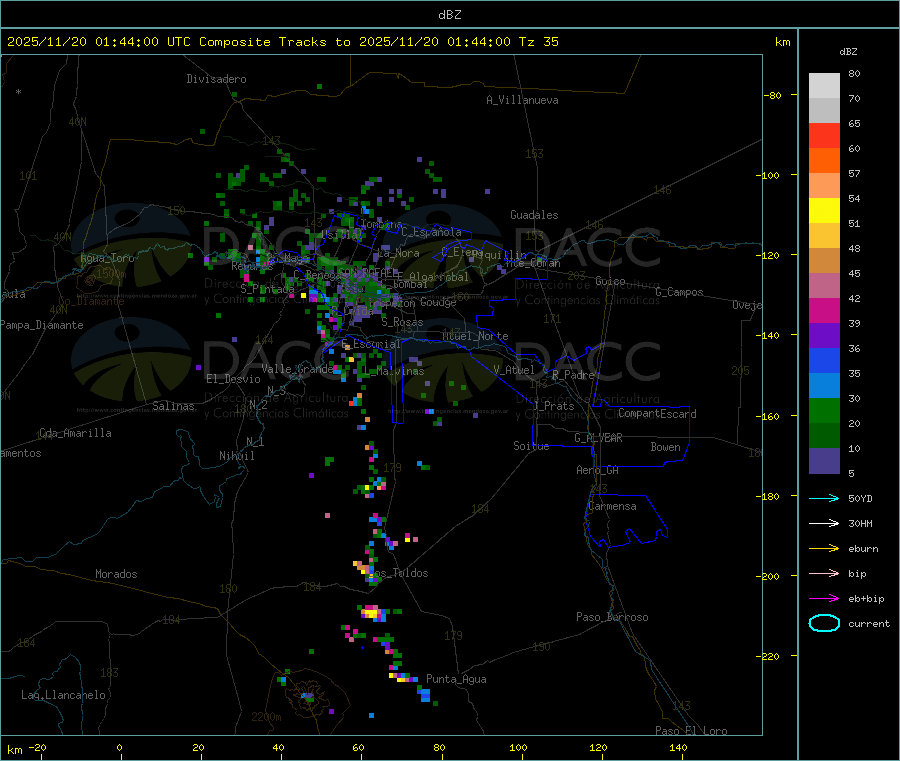Click the cyan 50YD arrow legend icon
Screen dimensions: 900x761
click(824, 498)
